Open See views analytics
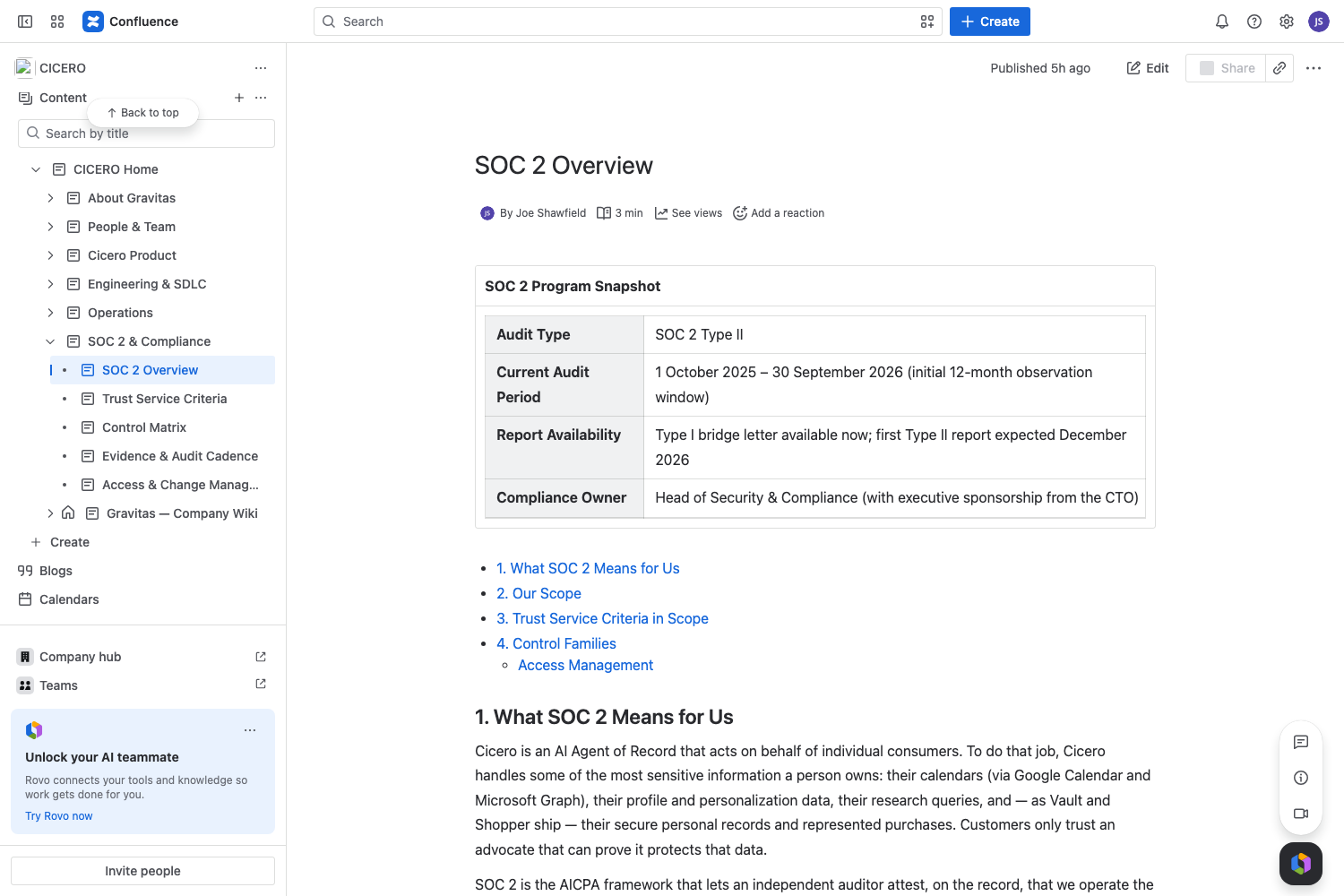Image resolution: width=1344 pixels, height=896 pixels. (688, 213)
